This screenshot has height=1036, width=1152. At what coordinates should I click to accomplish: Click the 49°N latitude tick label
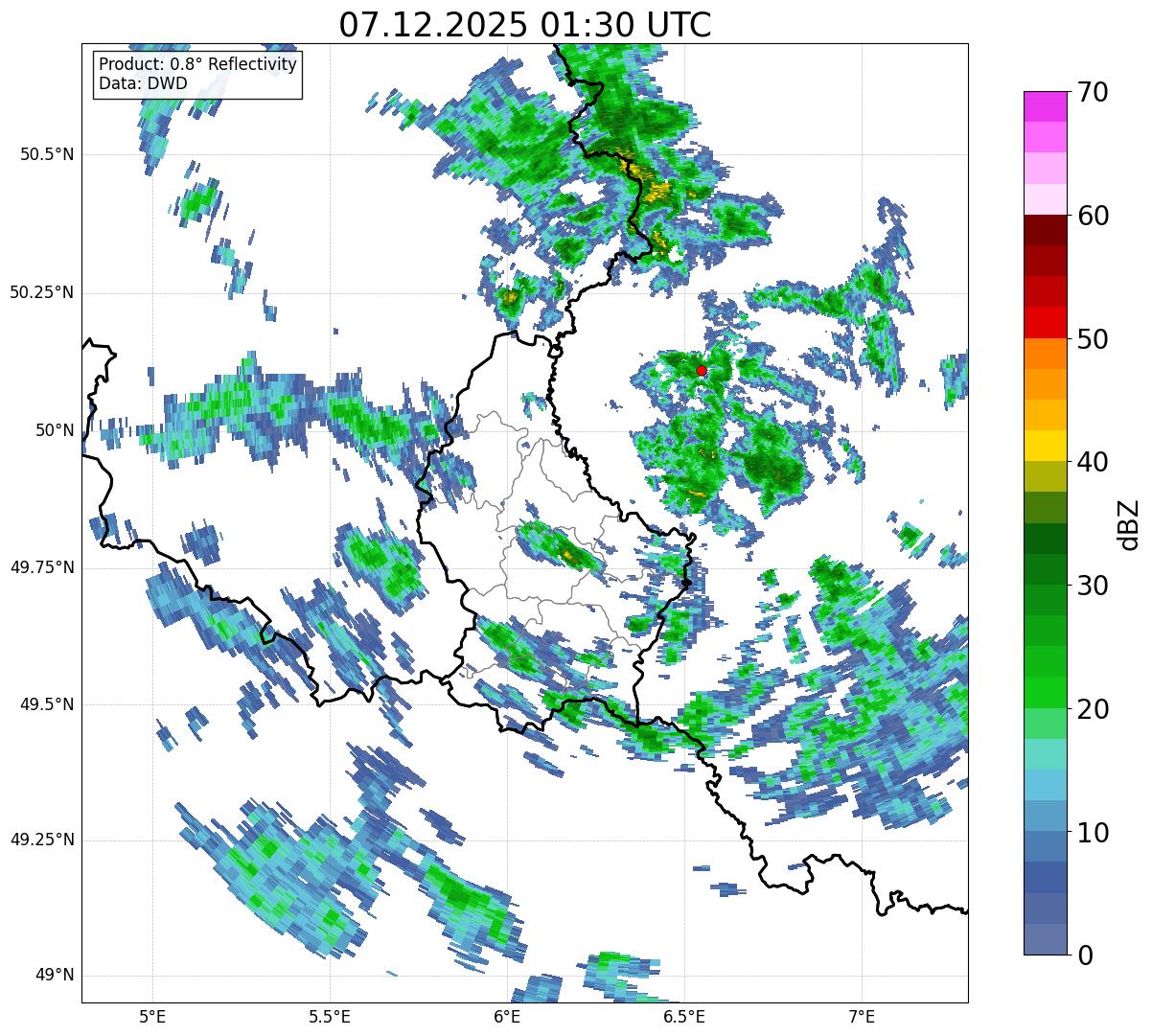click(x=55, y=976)
